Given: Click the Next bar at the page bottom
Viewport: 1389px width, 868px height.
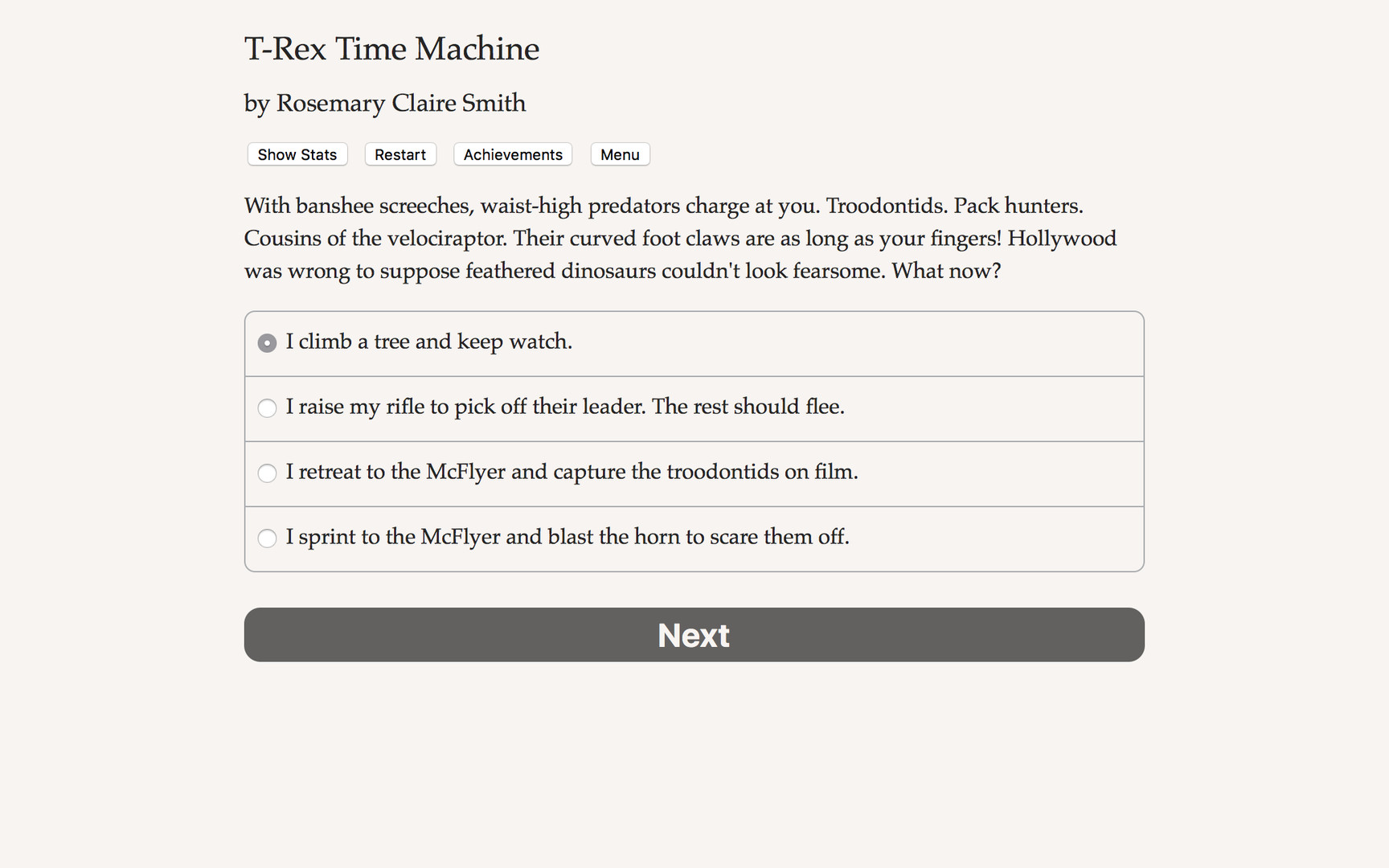Looking at the screenshot, I should coord(694,635).
